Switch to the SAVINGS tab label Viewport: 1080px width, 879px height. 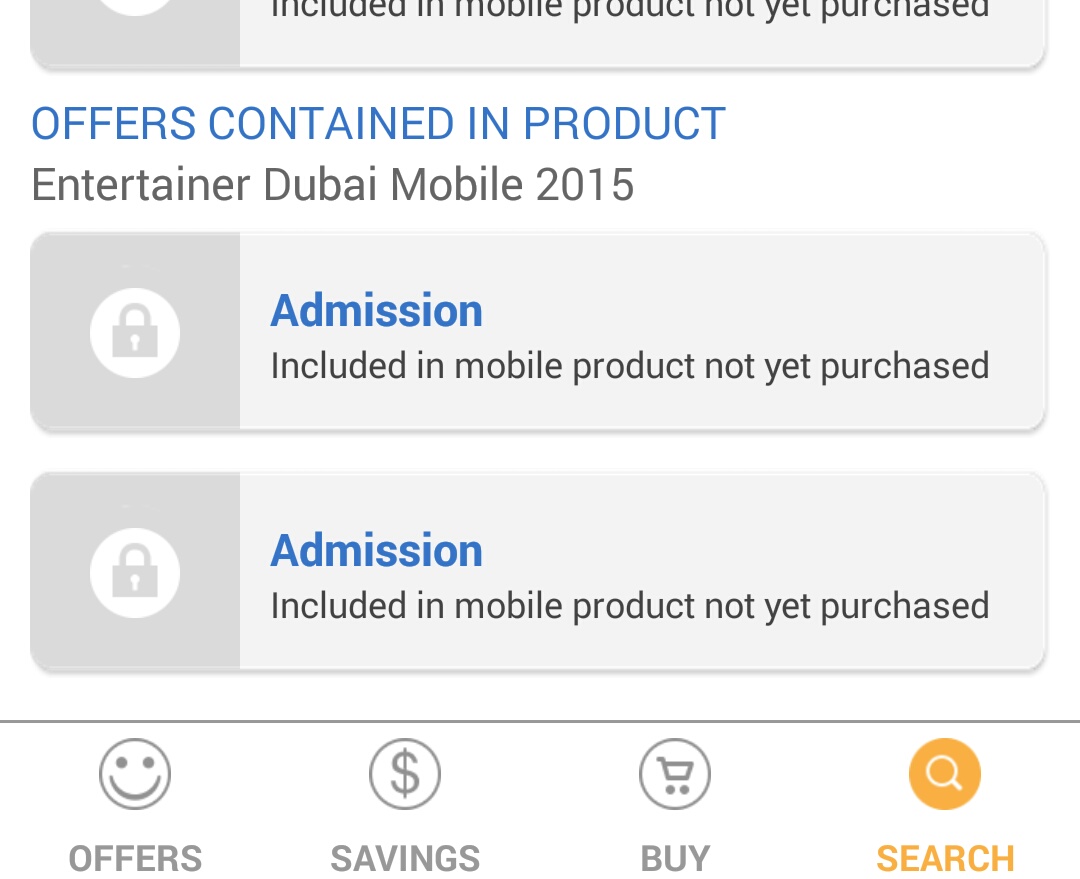(405, 858)
